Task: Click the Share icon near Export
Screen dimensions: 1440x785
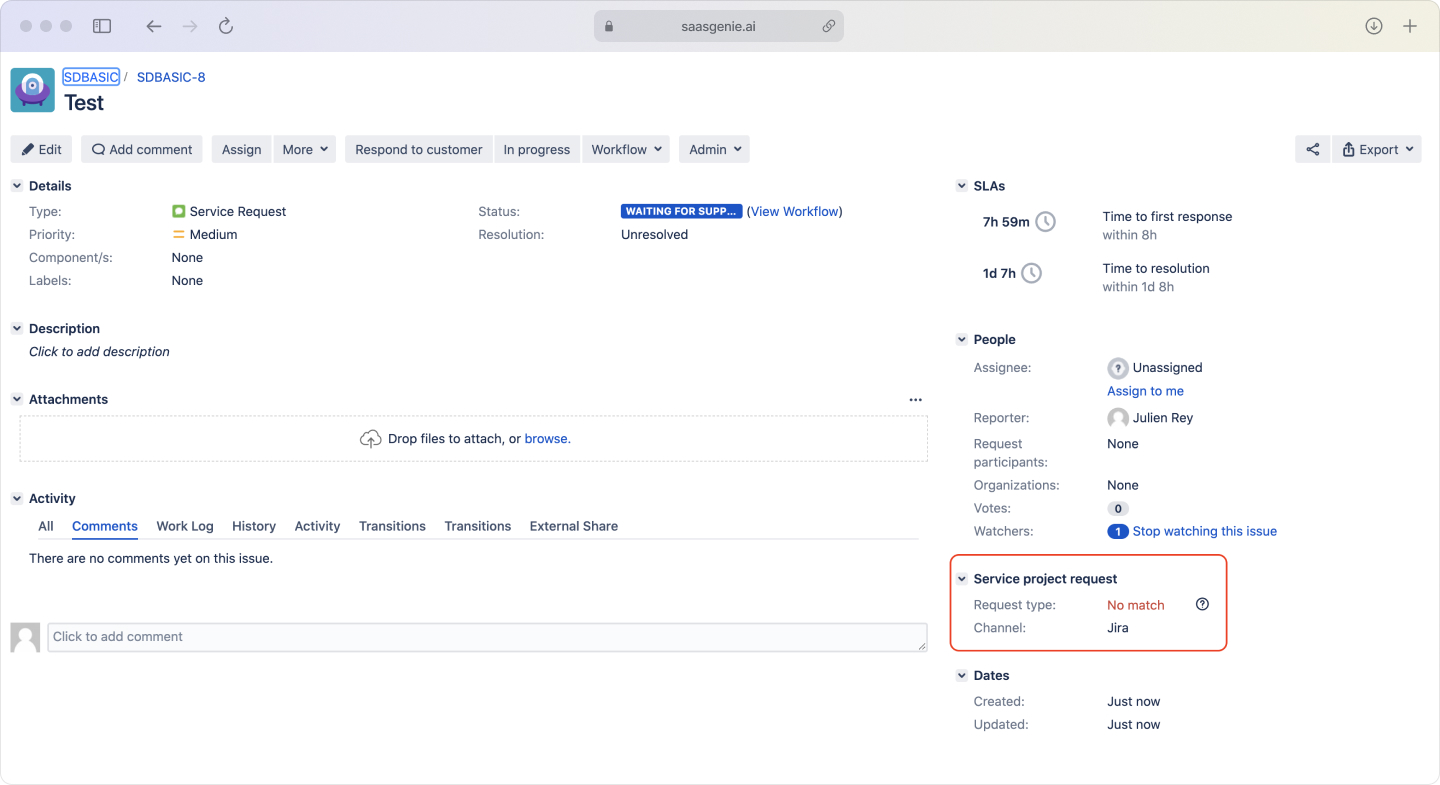Action: [1312, 148]
